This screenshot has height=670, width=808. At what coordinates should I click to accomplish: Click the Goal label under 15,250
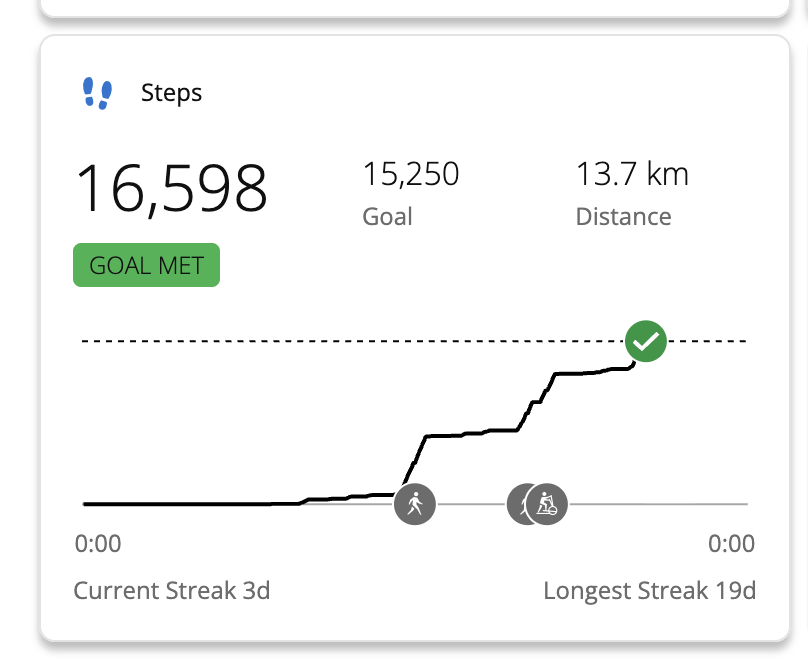point(387,217)
